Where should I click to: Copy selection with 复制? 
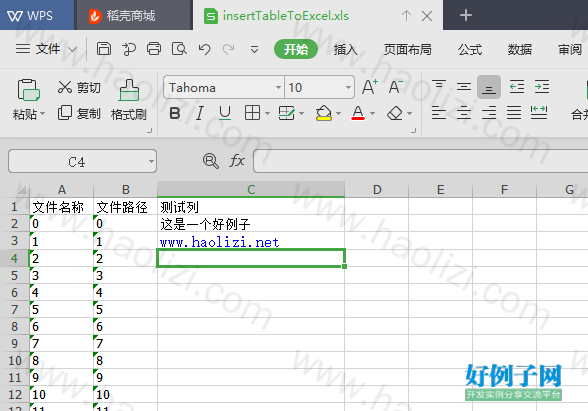point(79,113)
